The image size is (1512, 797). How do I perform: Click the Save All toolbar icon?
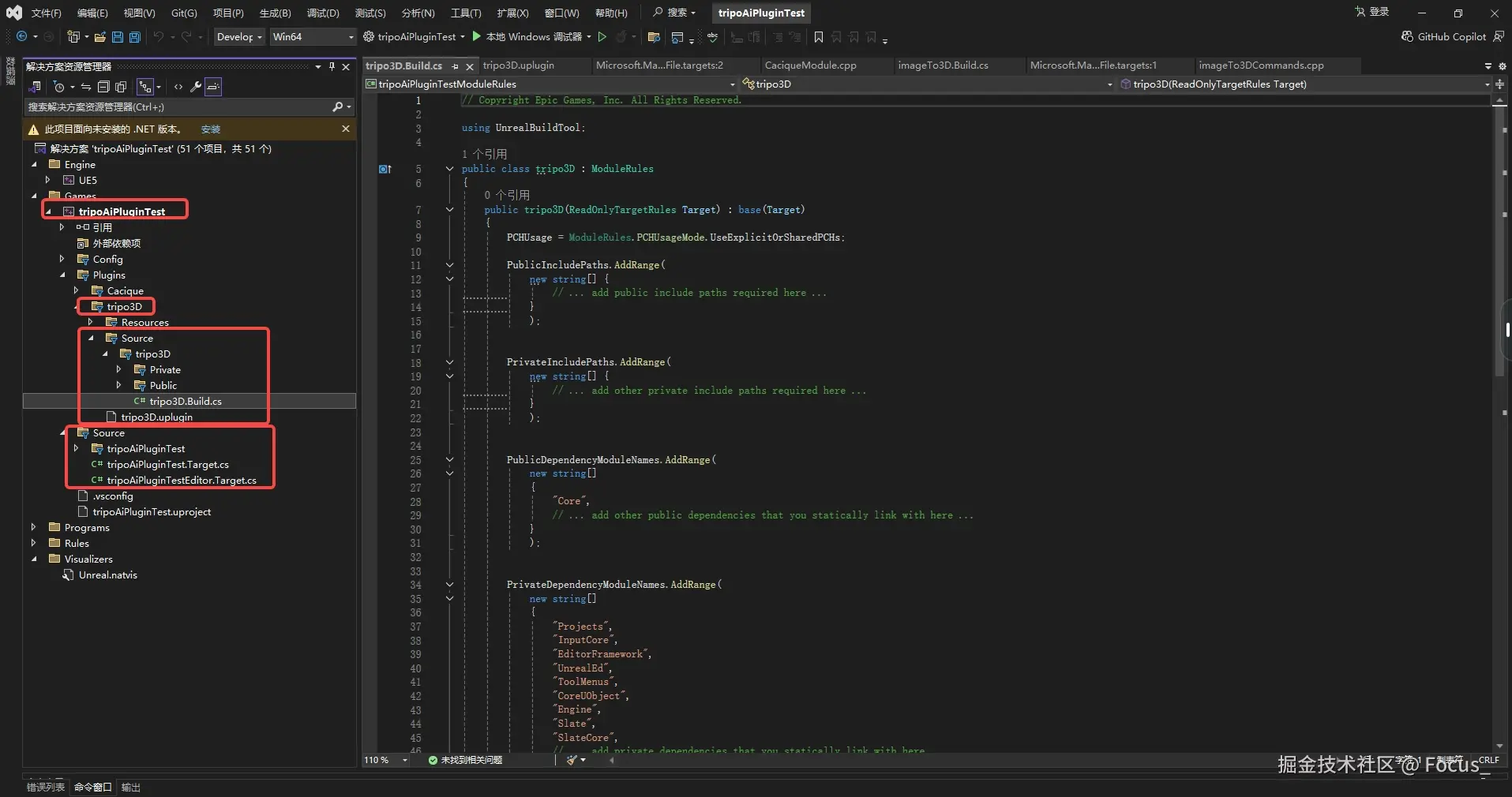134,37
